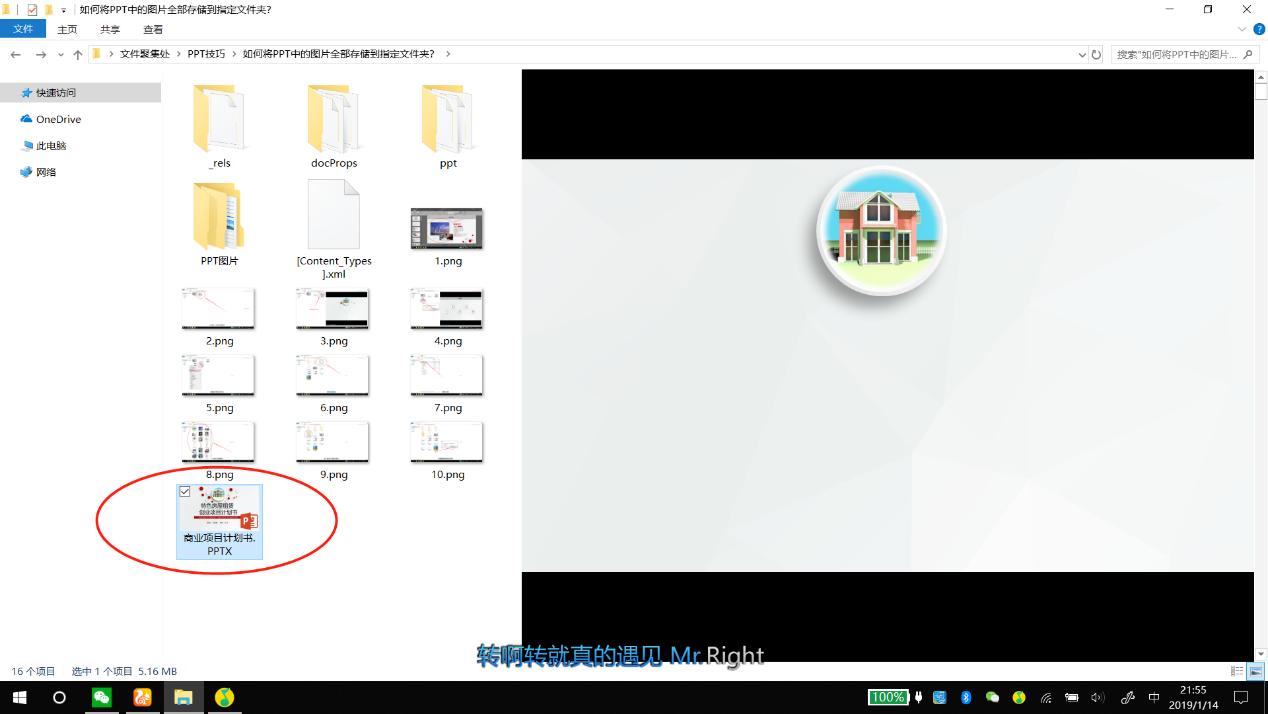Select the 4.png image file
1268x714 pixels.
click(447, 317)
